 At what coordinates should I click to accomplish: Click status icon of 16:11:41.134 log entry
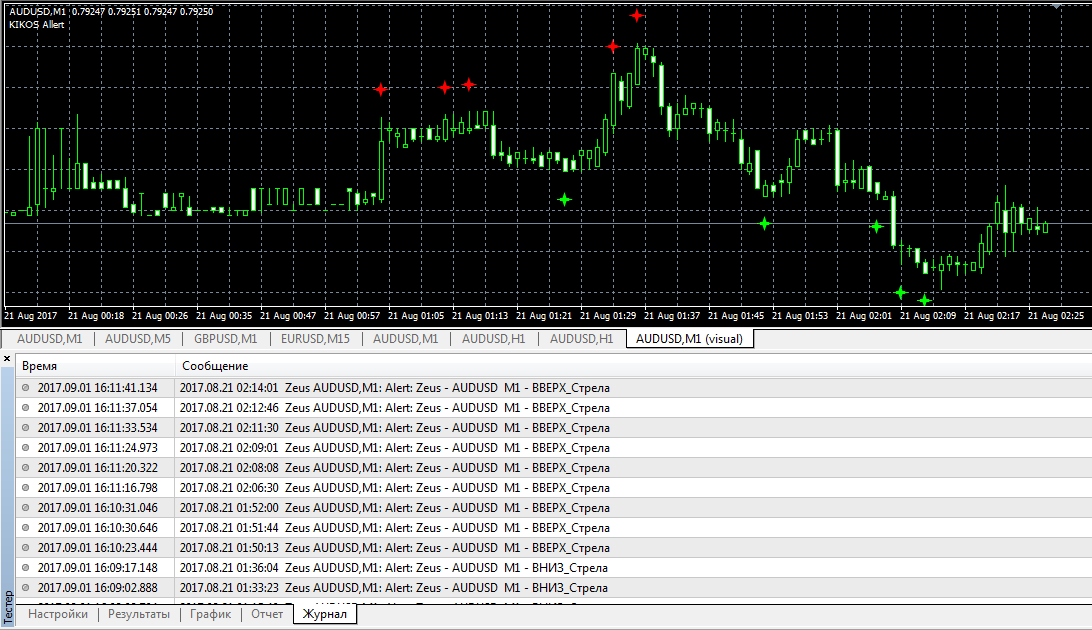[26, 387]
